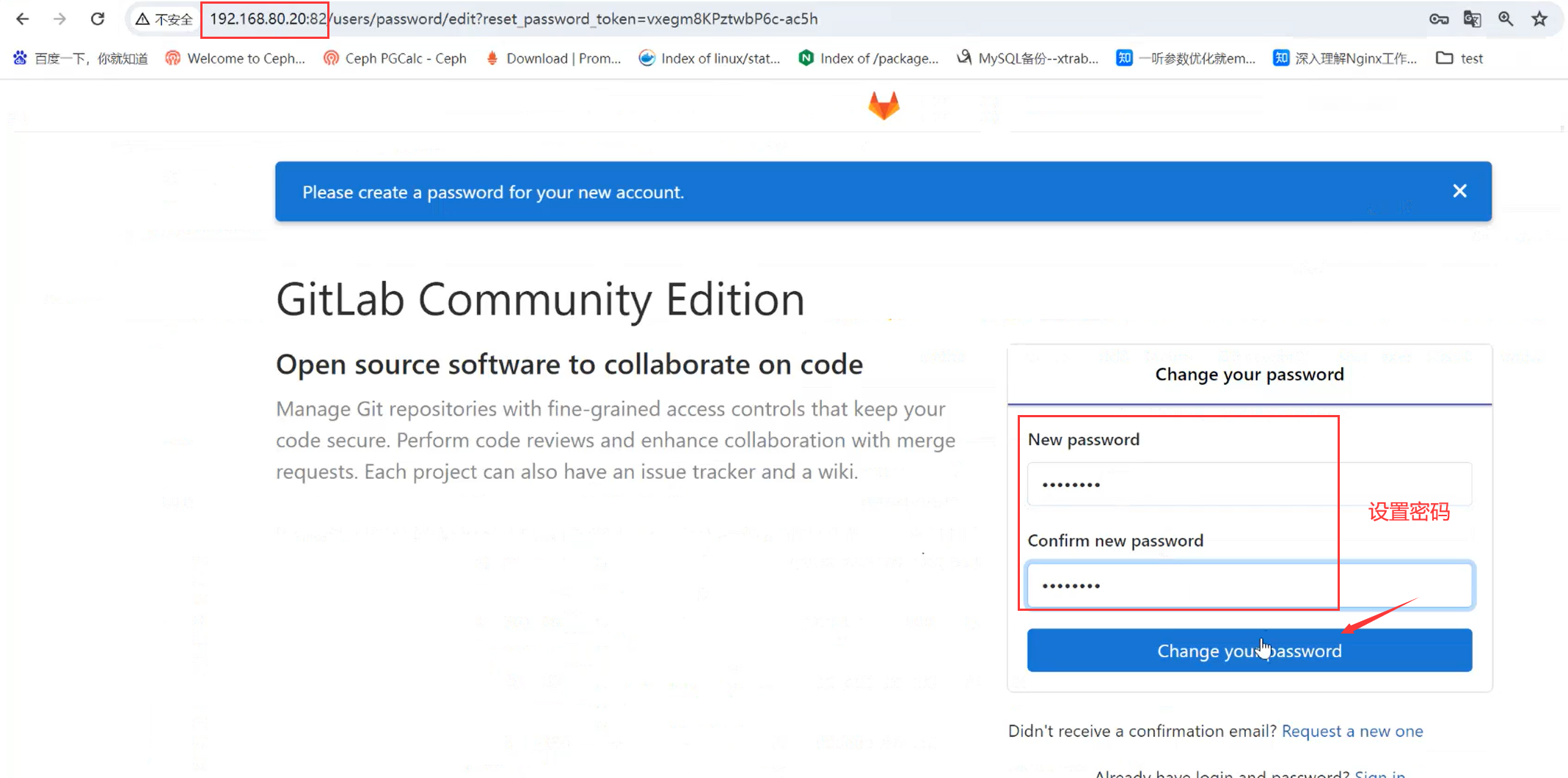This screenshot has height=778, width=1568.
Task: Click the 'Open source software to collaborate on code' text
Action: 569,364
